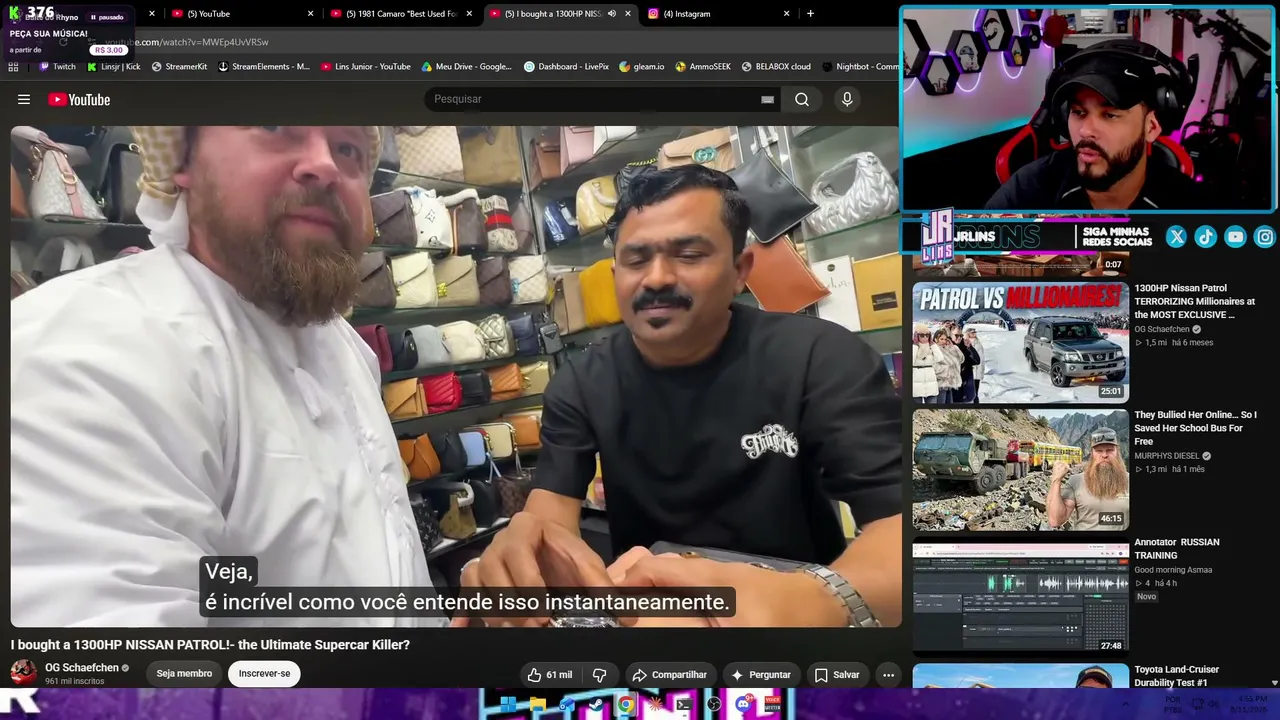Open a new browser tab
The height and width of the screenshot is (720, 1280).
[810, 14]
